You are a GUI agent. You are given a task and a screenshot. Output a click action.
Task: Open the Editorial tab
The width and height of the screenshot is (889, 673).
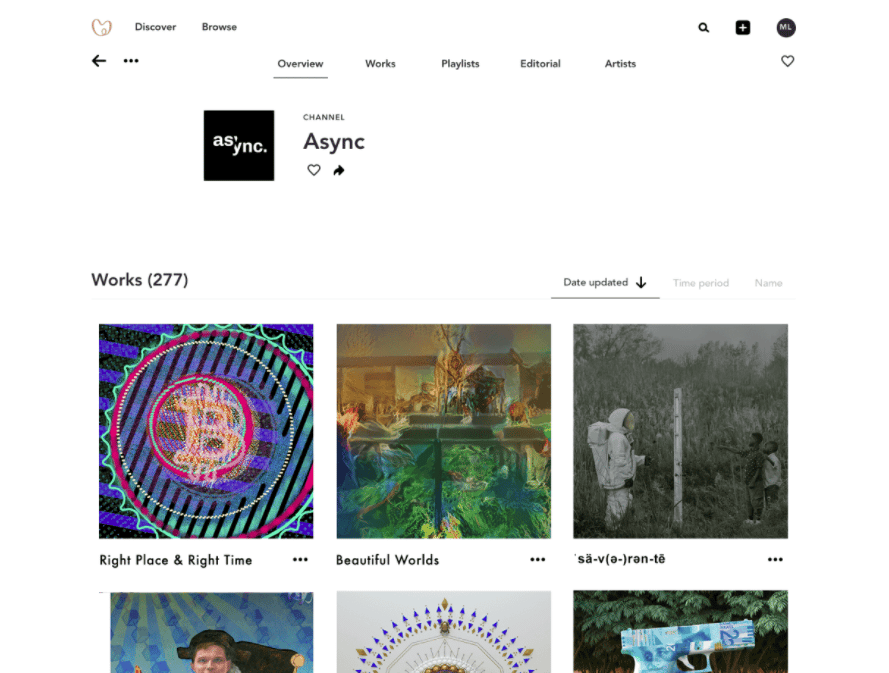pos(540,63)
